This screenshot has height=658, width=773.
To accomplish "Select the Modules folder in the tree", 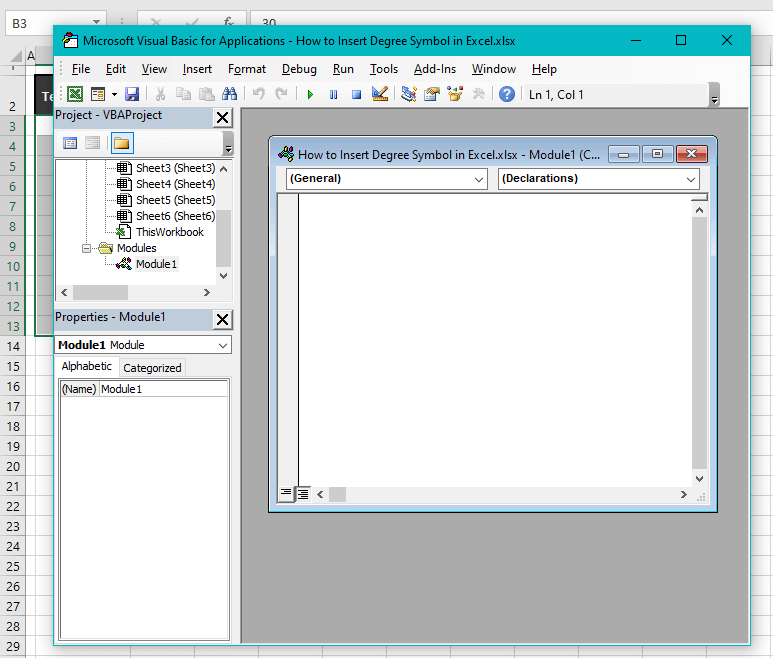I will coord(137,248).
